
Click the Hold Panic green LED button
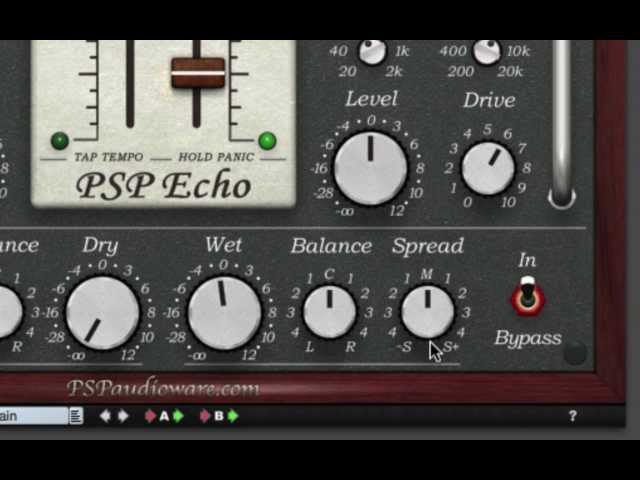pos(267,141)
